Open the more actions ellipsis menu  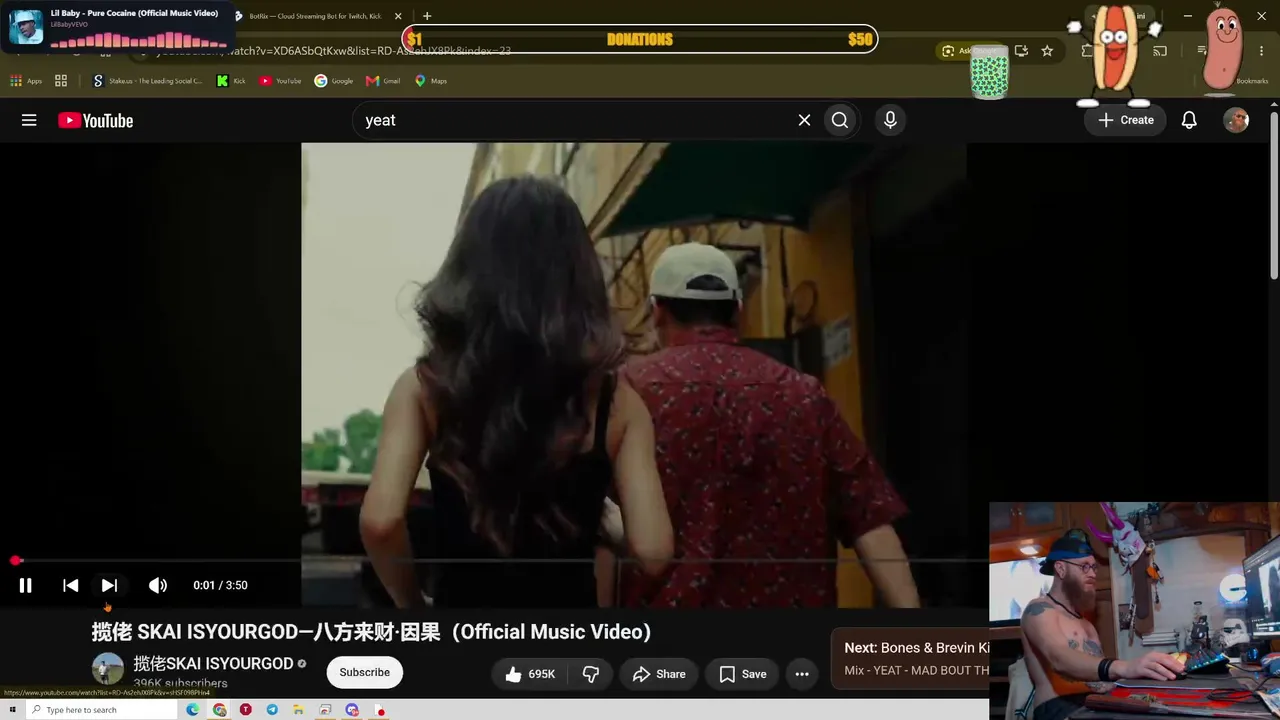click(x=802, y=674)
